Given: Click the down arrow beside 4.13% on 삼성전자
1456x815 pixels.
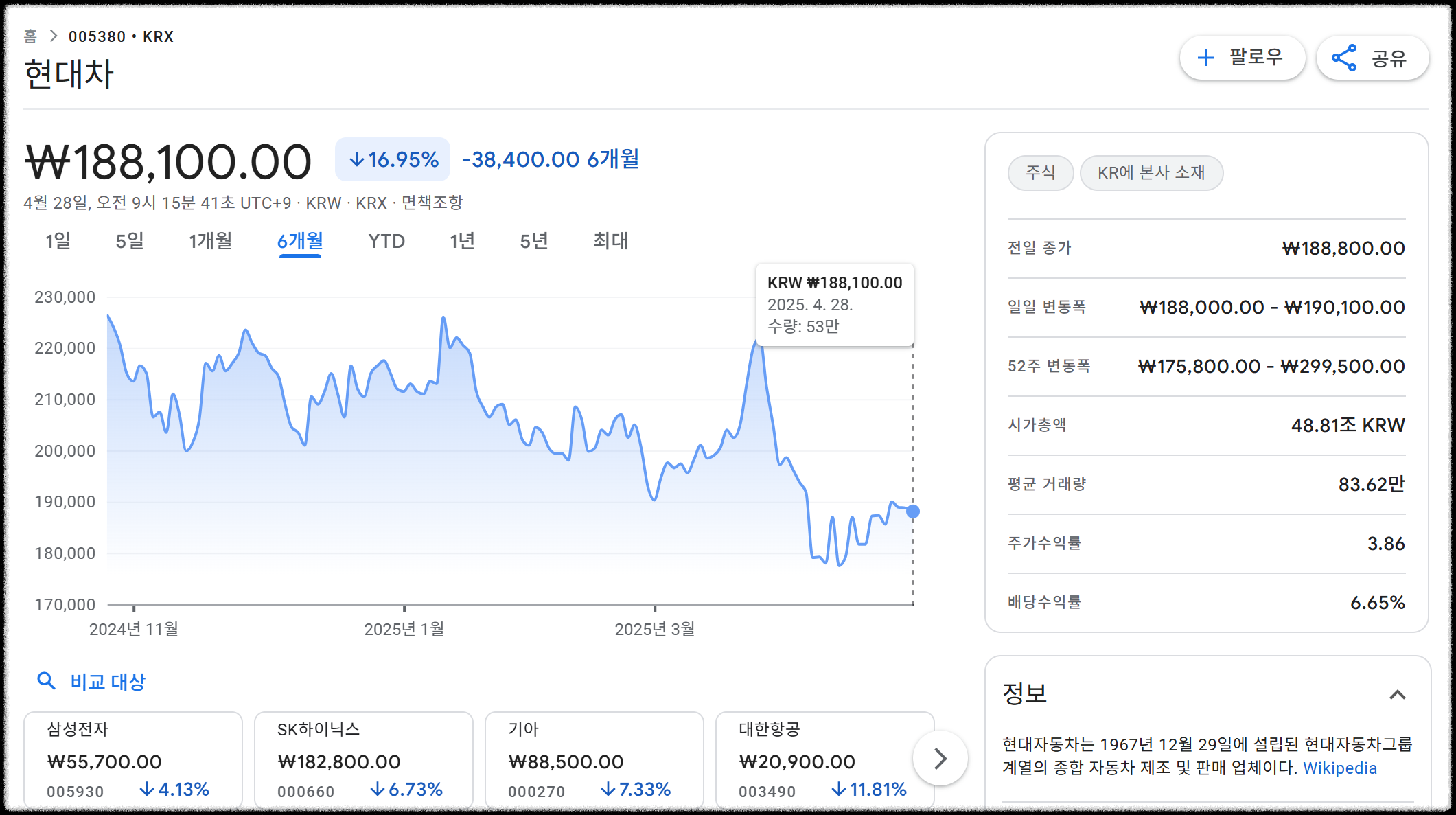Looking at the screenshot, I should [146, 790].
